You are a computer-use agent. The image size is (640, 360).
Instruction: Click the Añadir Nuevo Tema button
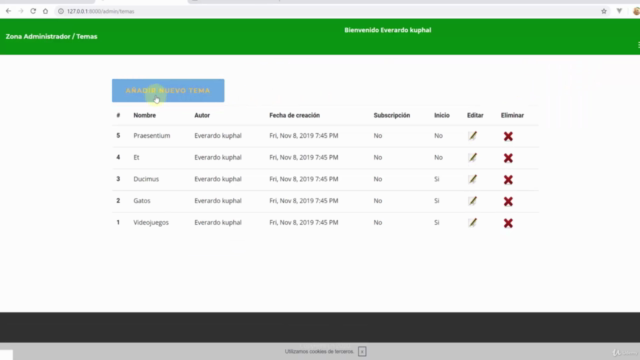click(x=168, y=91)
